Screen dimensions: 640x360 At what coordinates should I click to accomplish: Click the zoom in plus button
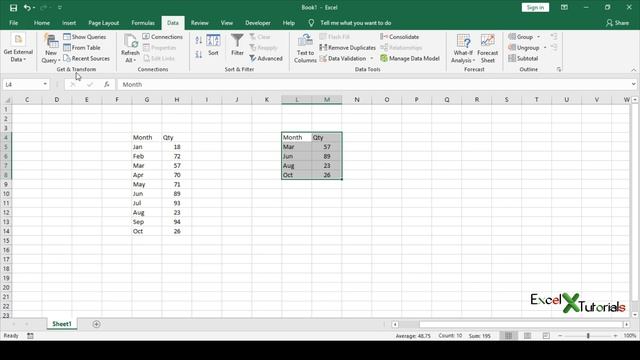coord(616,336)
